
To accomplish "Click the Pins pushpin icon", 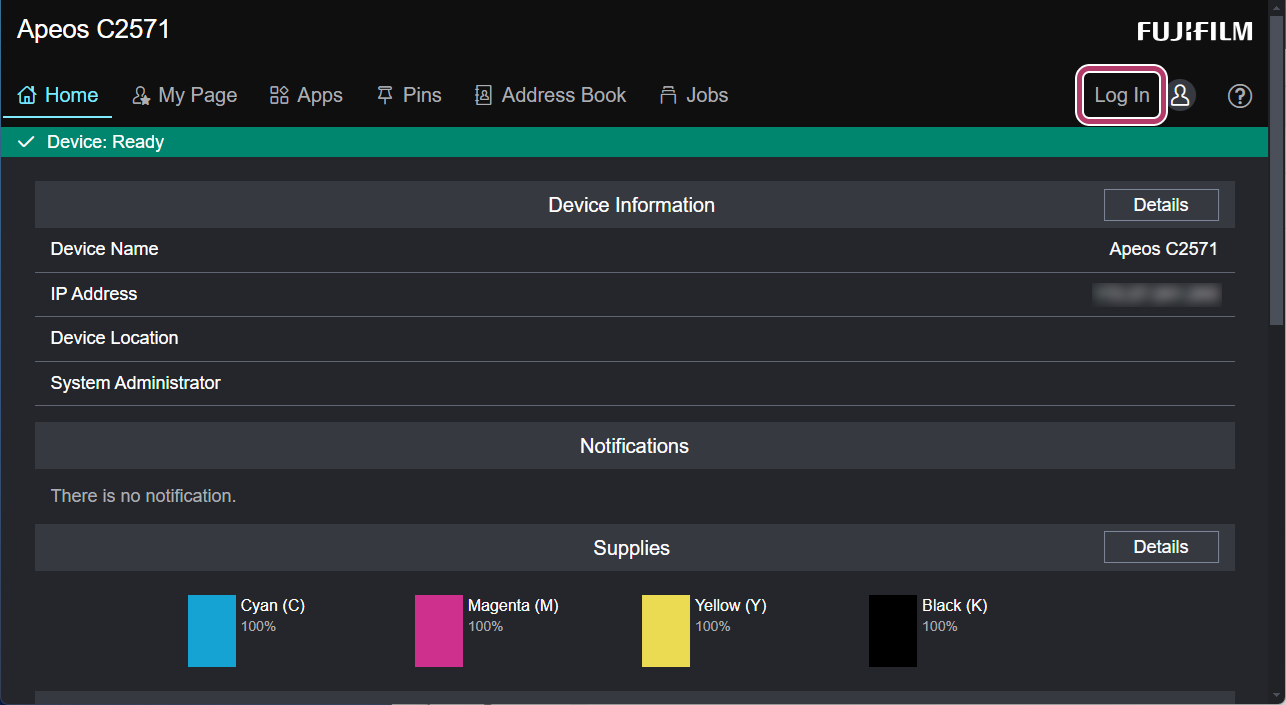I will coord(385,95).
